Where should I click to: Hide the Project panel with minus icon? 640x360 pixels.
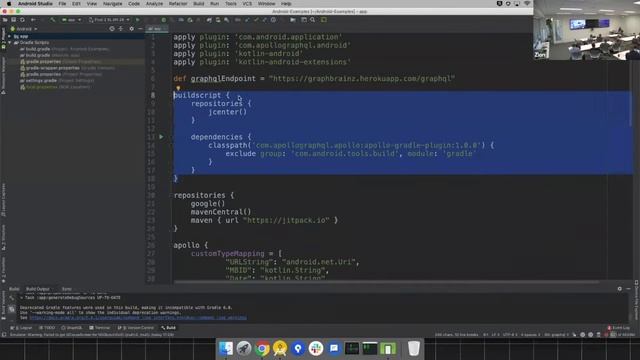tap(140, 29)
